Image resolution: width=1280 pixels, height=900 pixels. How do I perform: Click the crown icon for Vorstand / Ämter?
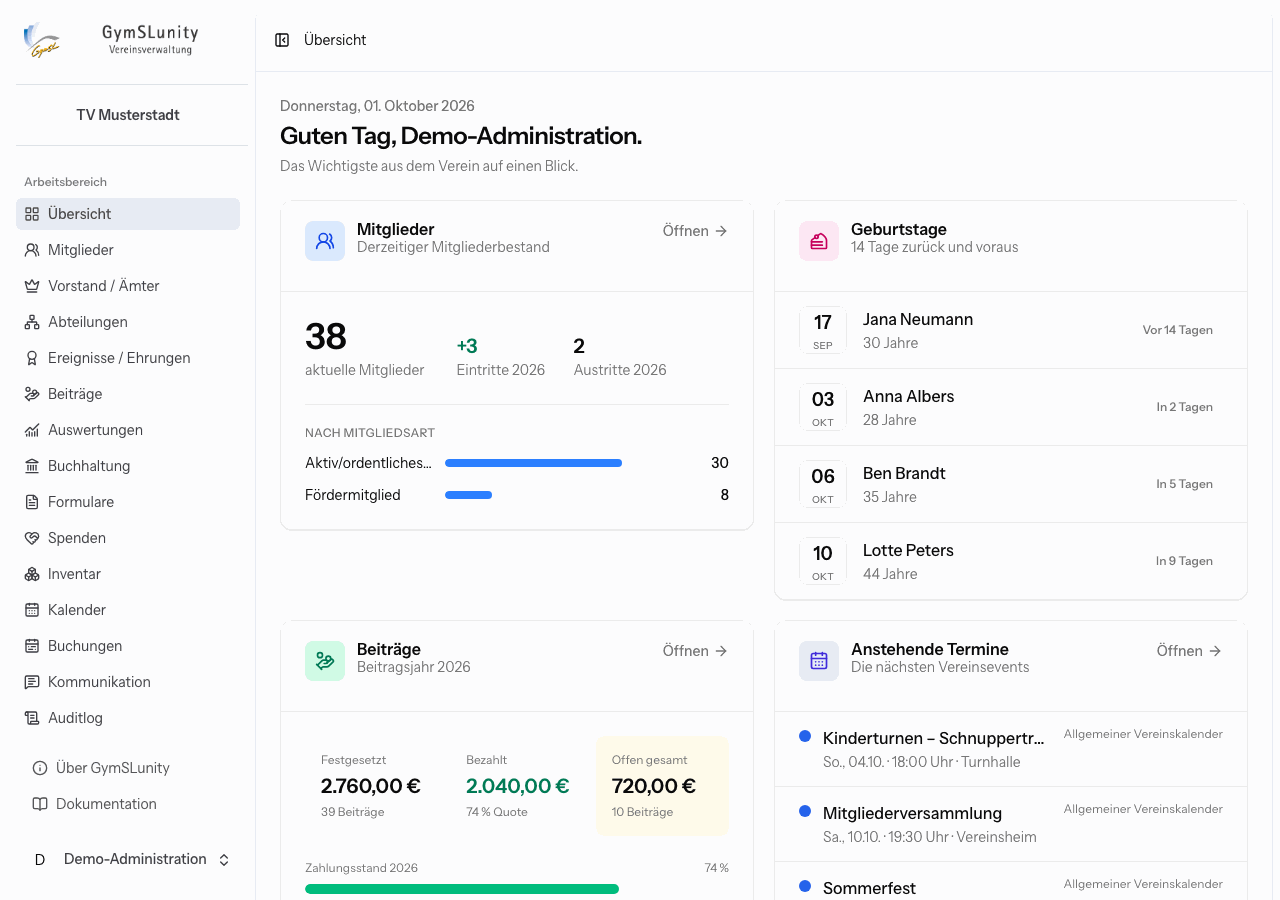click(x=32, y=286)
